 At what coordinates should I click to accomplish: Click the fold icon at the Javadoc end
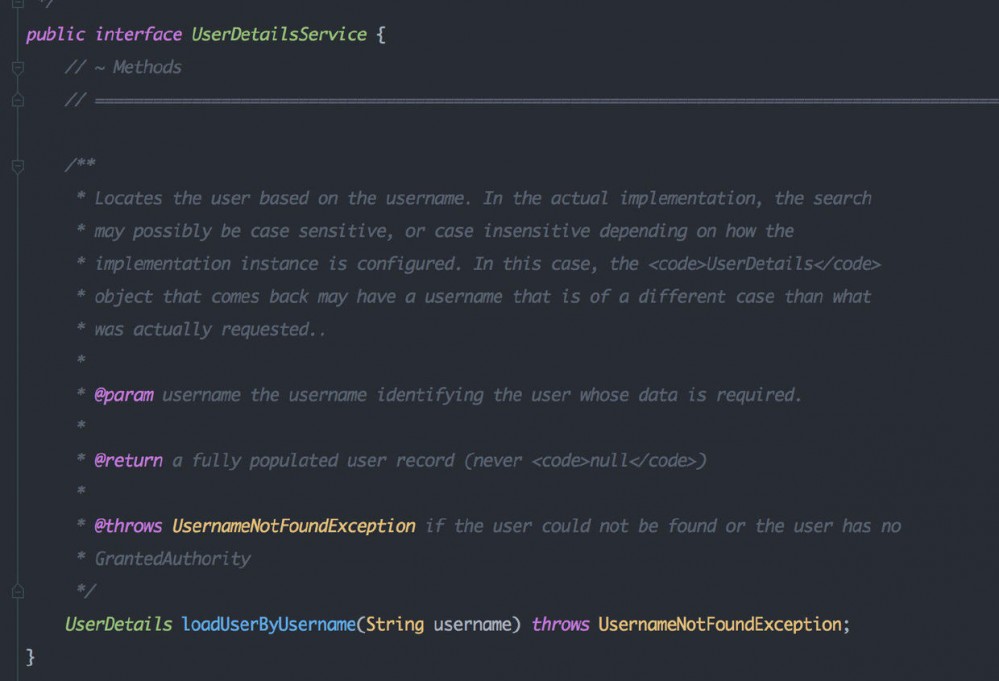tap(16, 590)
